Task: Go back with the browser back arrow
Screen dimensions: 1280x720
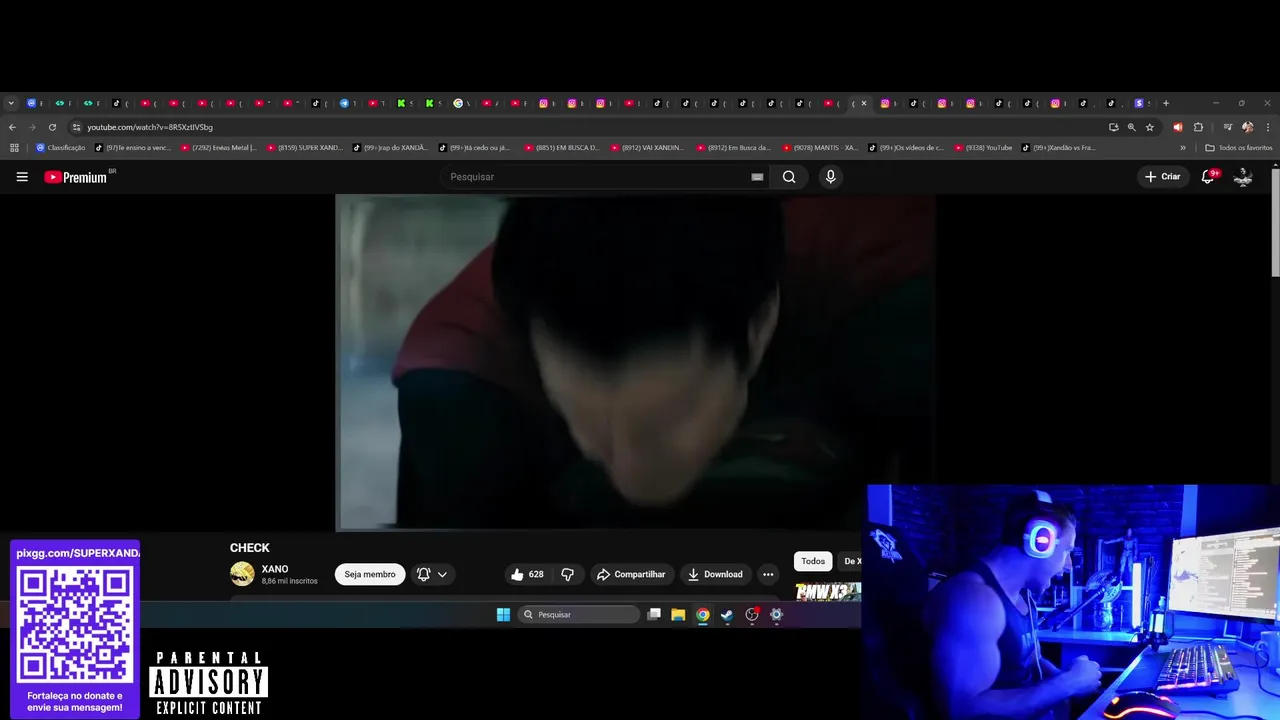Action: 12,127
